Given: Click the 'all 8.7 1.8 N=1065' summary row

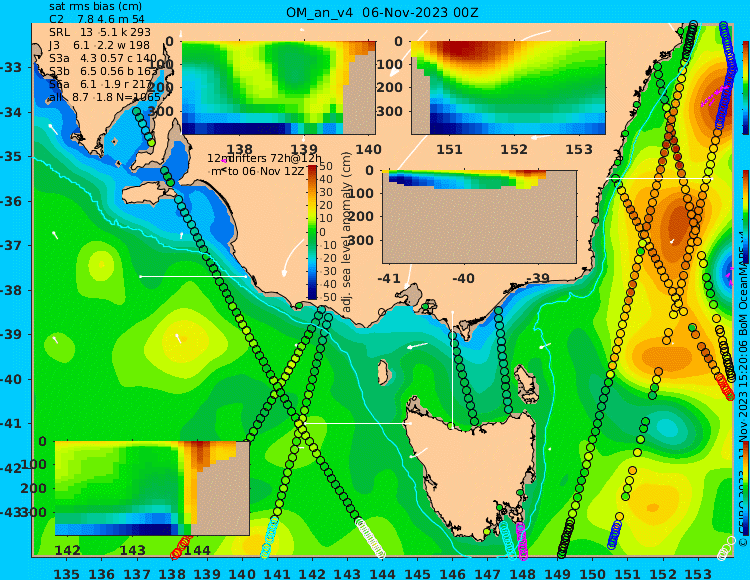Looking at the screenshot, I should point(104,98).
